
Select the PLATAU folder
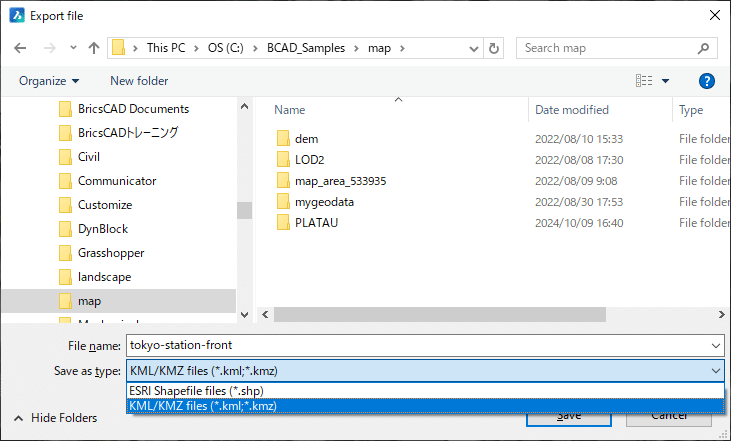click(316, 223)
